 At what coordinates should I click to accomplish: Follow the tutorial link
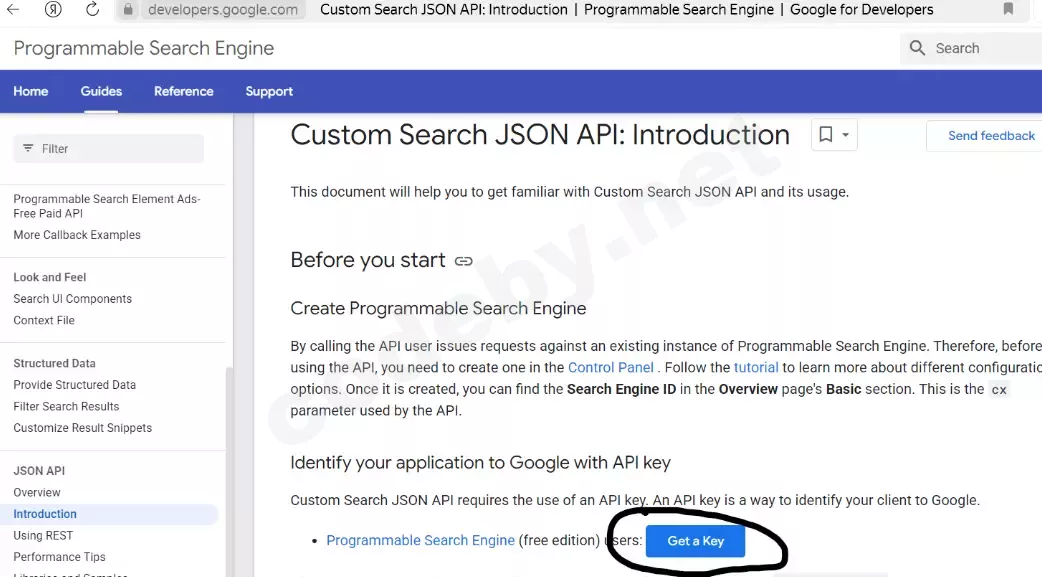[755, 368]
